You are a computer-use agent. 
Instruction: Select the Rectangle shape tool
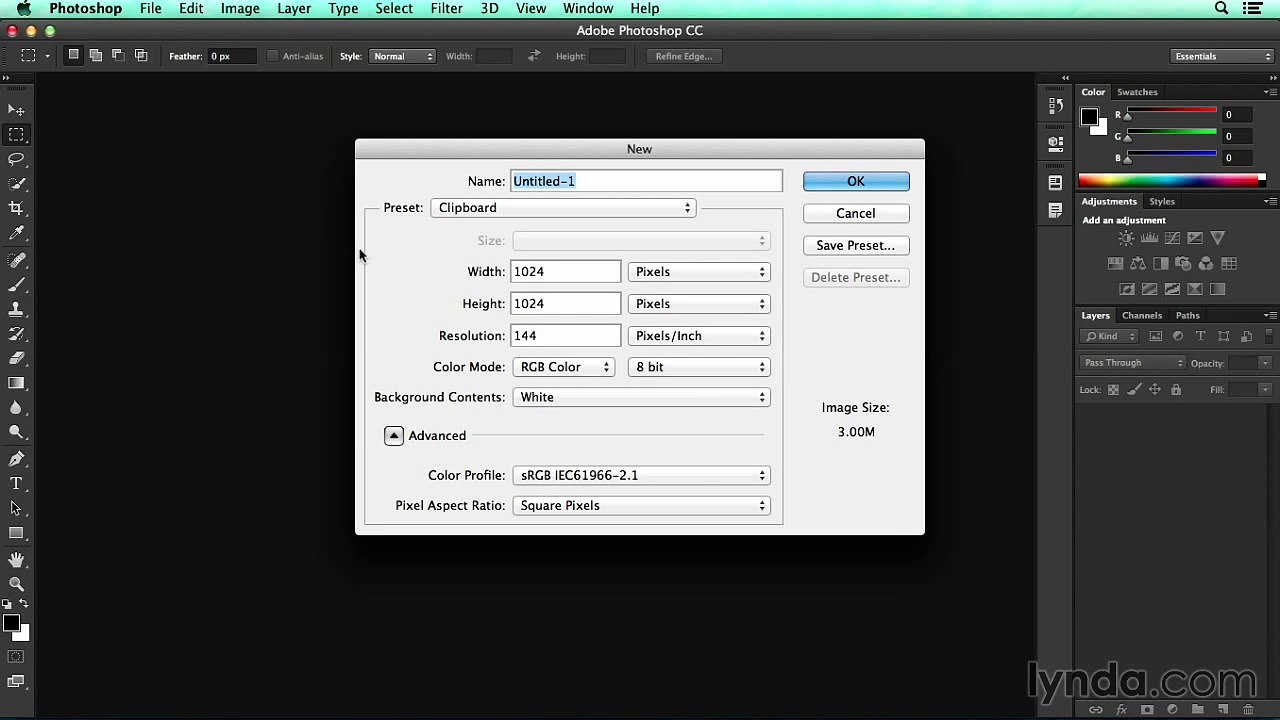pos(16,533)
